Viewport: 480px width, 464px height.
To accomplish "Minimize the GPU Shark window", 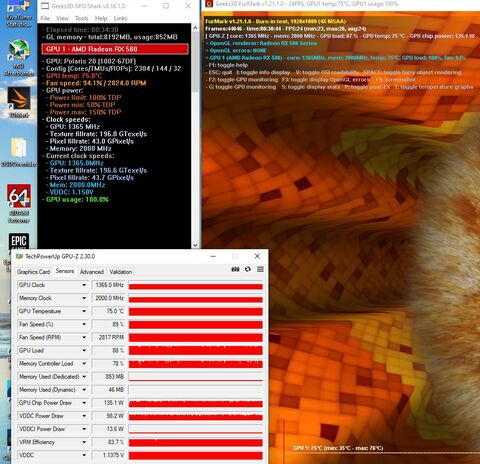I will (144, 6).
